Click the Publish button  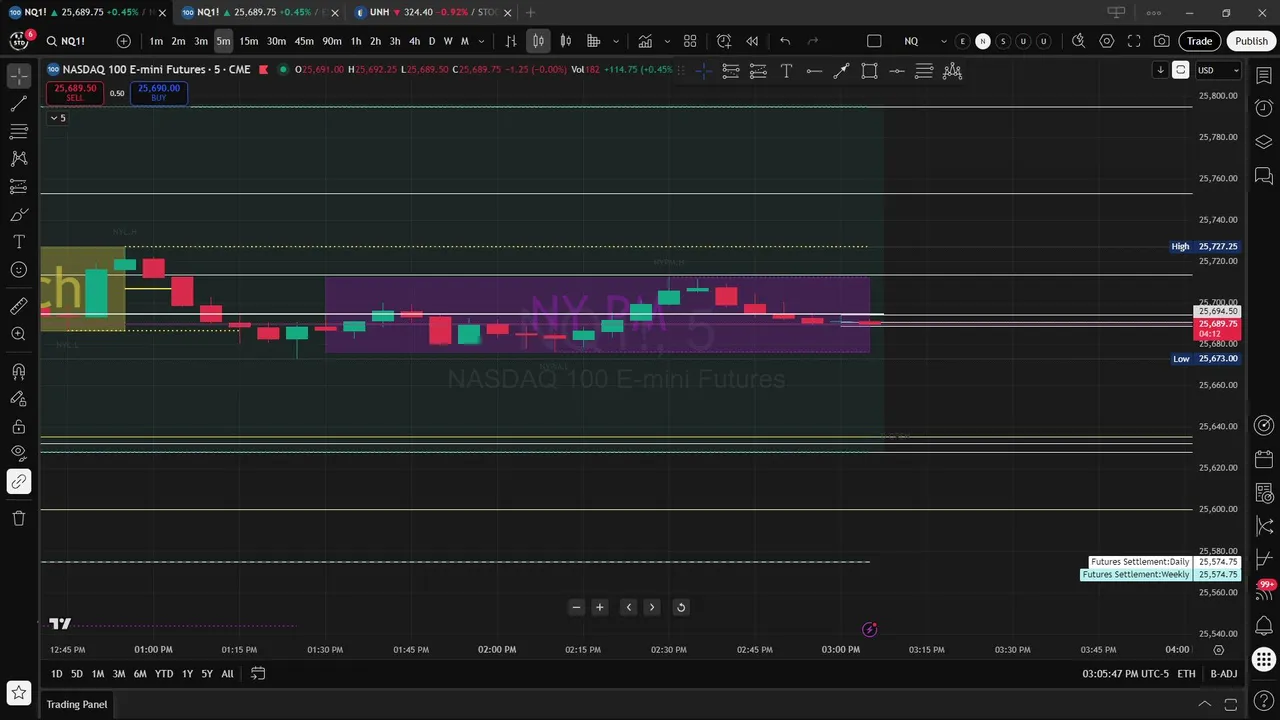[x=1251, y=41]
